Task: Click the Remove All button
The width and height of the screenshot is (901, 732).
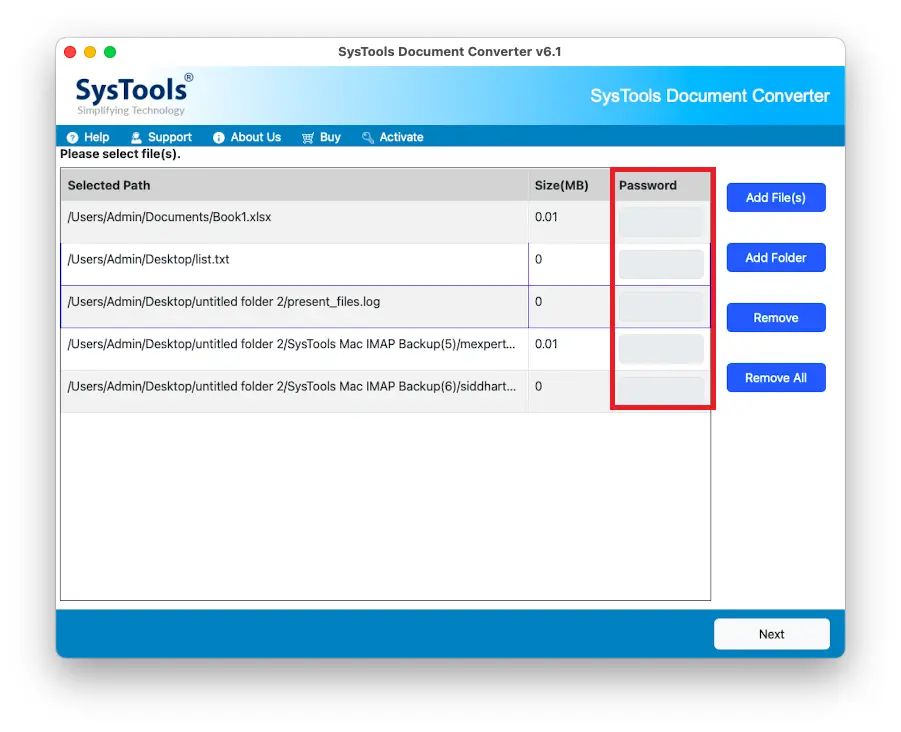Action: coord(776,377)
